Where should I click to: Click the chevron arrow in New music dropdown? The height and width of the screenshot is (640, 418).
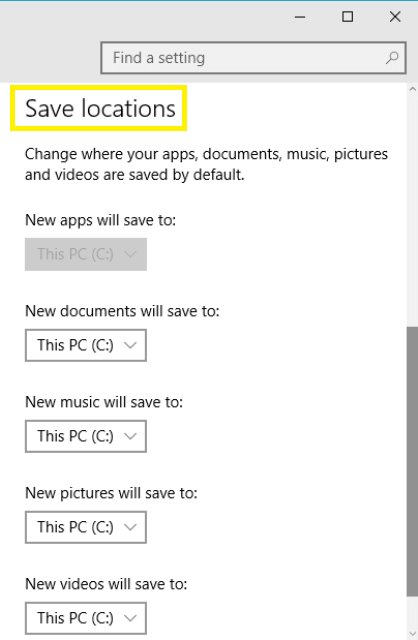point(130,436)
